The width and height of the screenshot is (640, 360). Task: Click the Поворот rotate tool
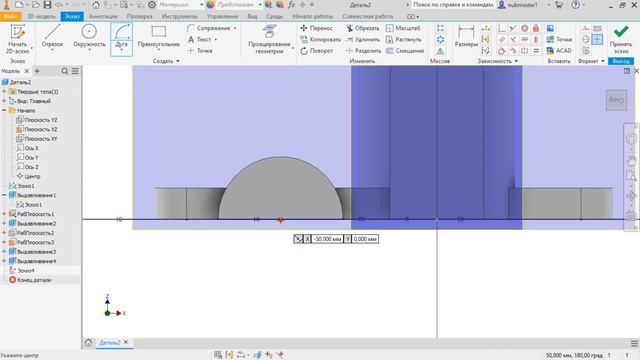point(317,51)
